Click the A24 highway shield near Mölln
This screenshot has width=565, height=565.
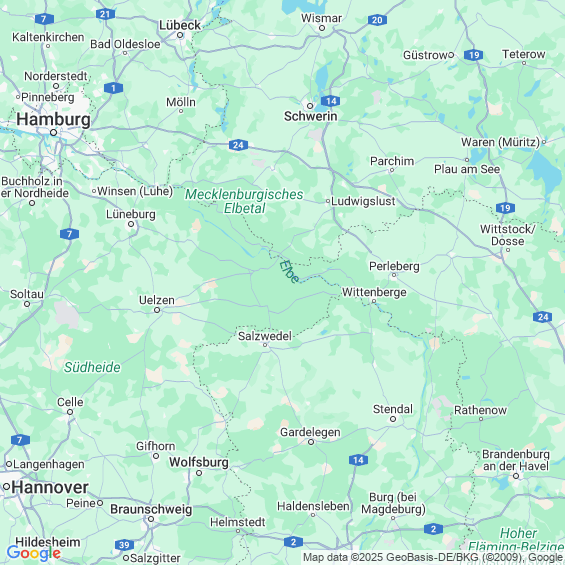click(238, 145)
